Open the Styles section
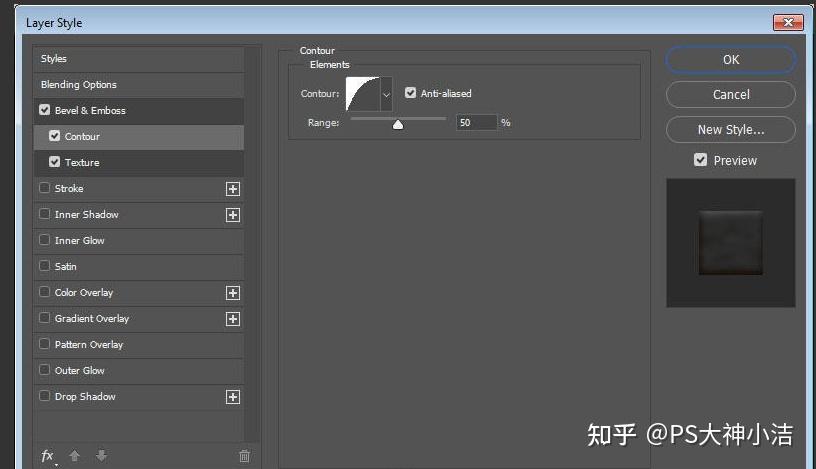Image resolution: width=816 pixels, height=469 pixels. (139, 59)
